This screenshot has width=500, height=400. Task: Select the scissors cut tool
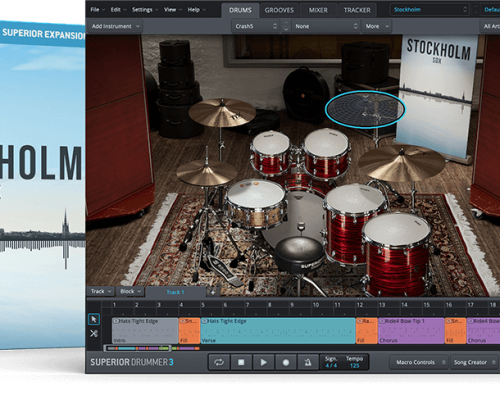pyautogui.click(x=94, y=333)
